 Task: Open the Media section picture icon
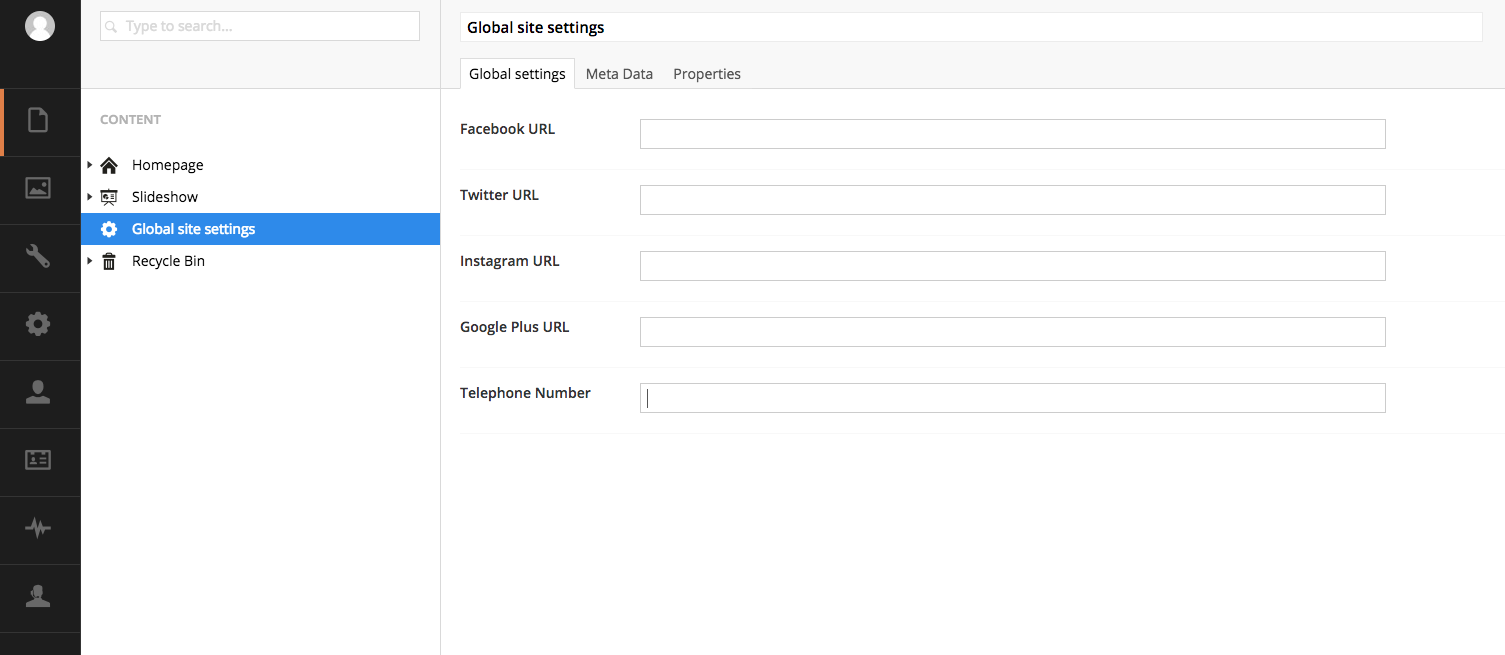pos(38,188)
